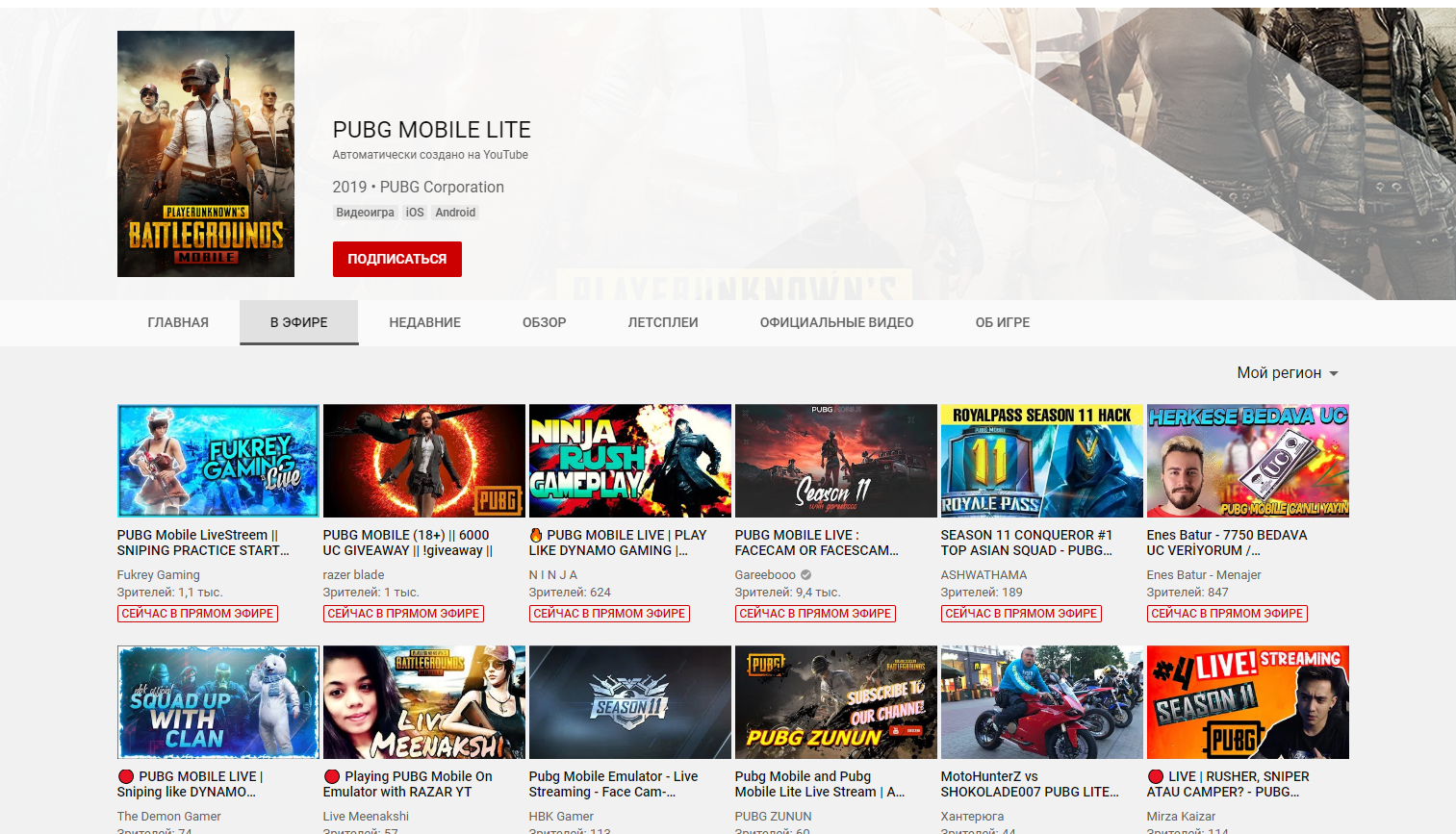The width and height of the screenshot is (1456, 834).
Task: Select the НЕДАВНИЕ tab
Action: coord(424,322)
